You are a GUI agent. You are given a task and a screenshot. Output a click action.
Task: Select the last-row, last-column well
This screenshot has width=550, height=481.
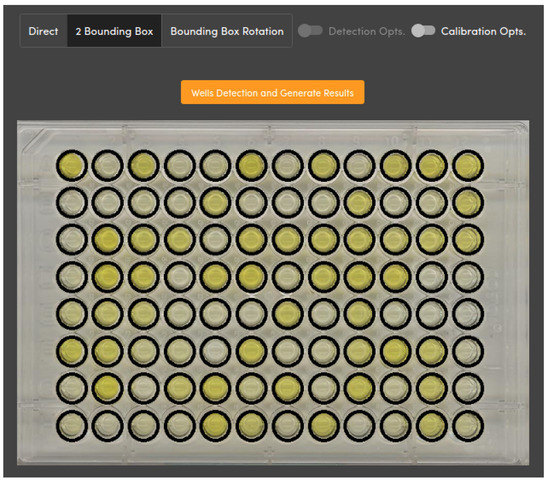pyautogui.click(x=468, y=426)
